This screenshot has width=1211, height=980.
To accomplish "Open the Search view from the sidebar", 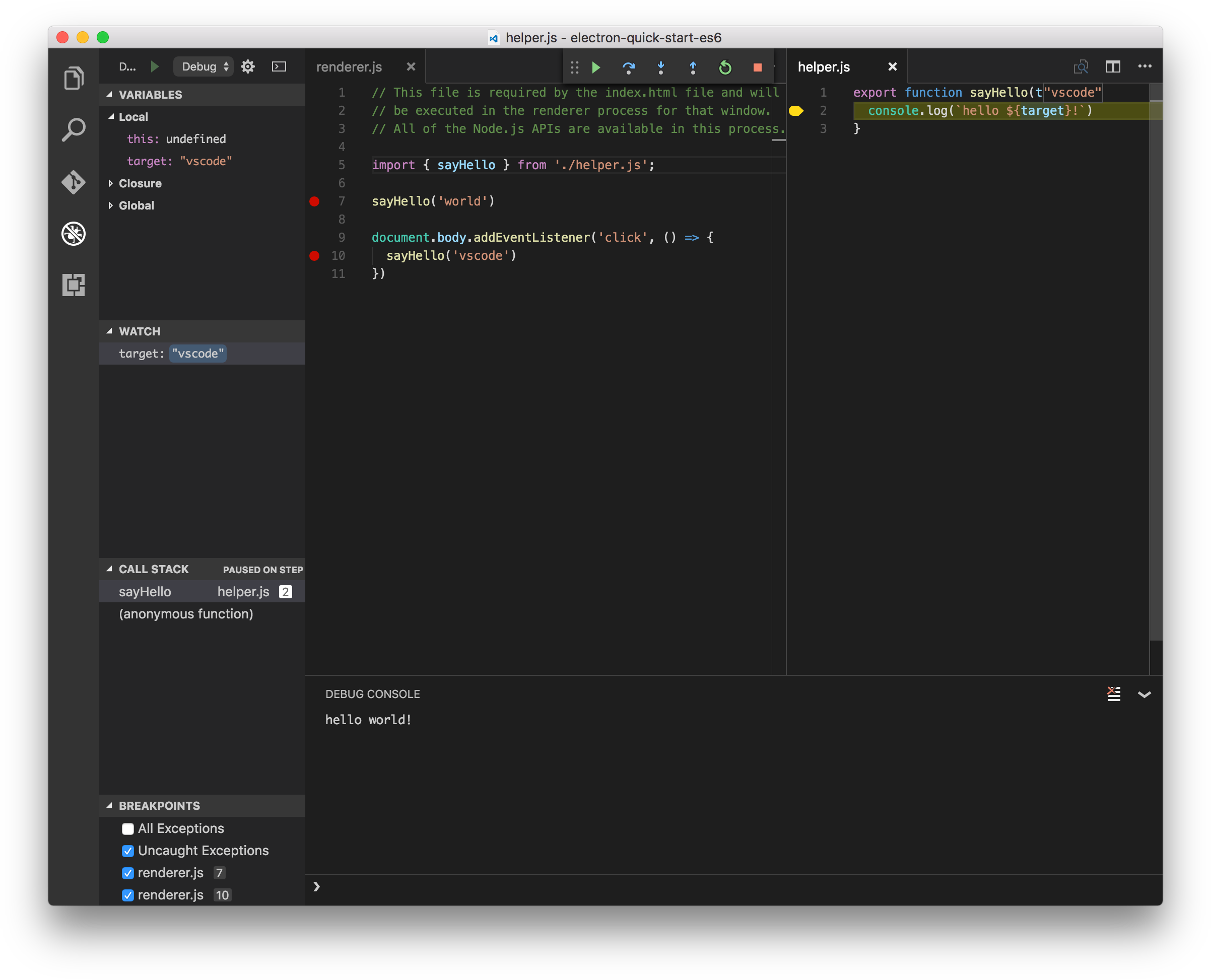I will (x=74, y=129).
